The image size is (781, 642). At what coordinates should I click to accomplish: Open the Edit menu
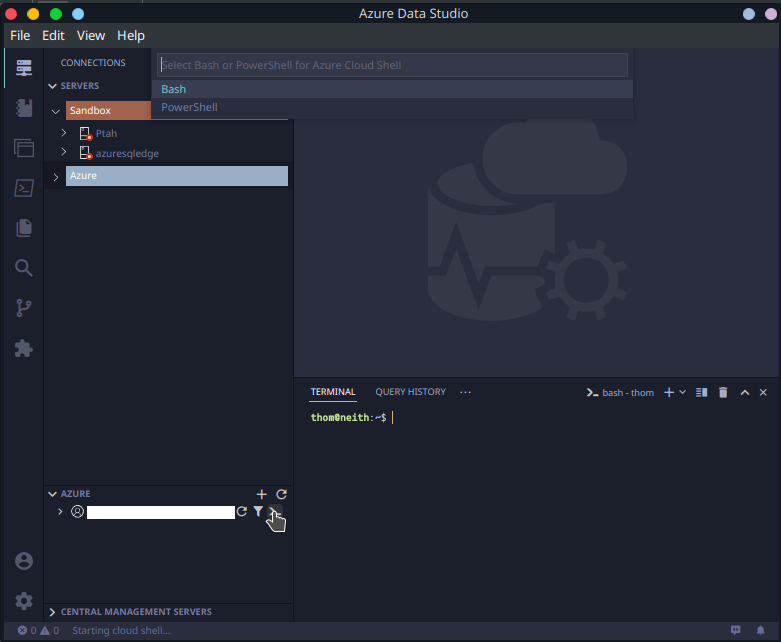53,35
